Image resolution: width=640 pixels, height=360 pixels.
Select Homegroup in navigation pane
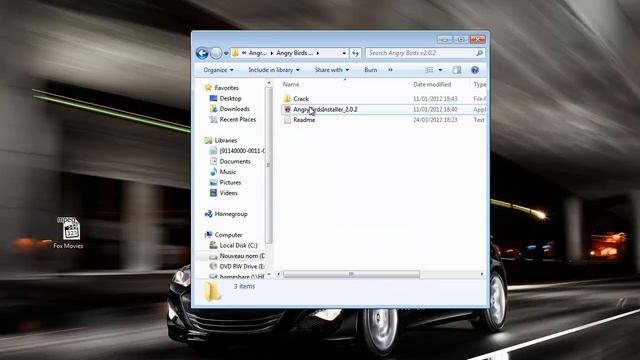pos(231,214)
